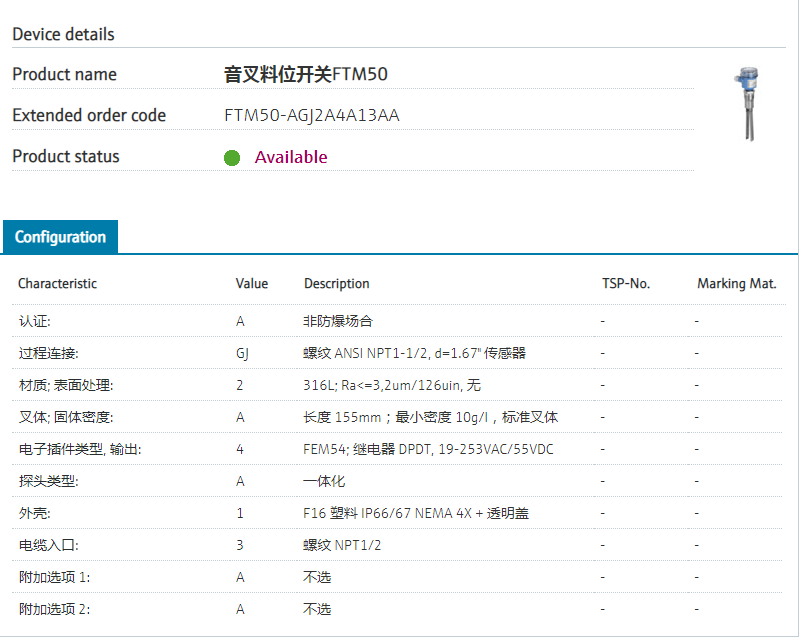
Task: Click the FEM54 继电器 DPDT description
Action: (428, 449)
